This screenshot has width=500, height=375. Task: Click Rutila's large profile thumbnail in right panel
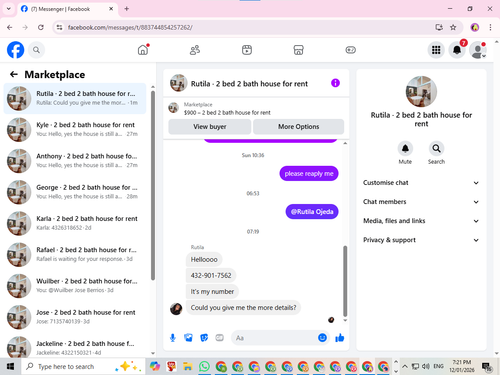click(x=421, y=91)
